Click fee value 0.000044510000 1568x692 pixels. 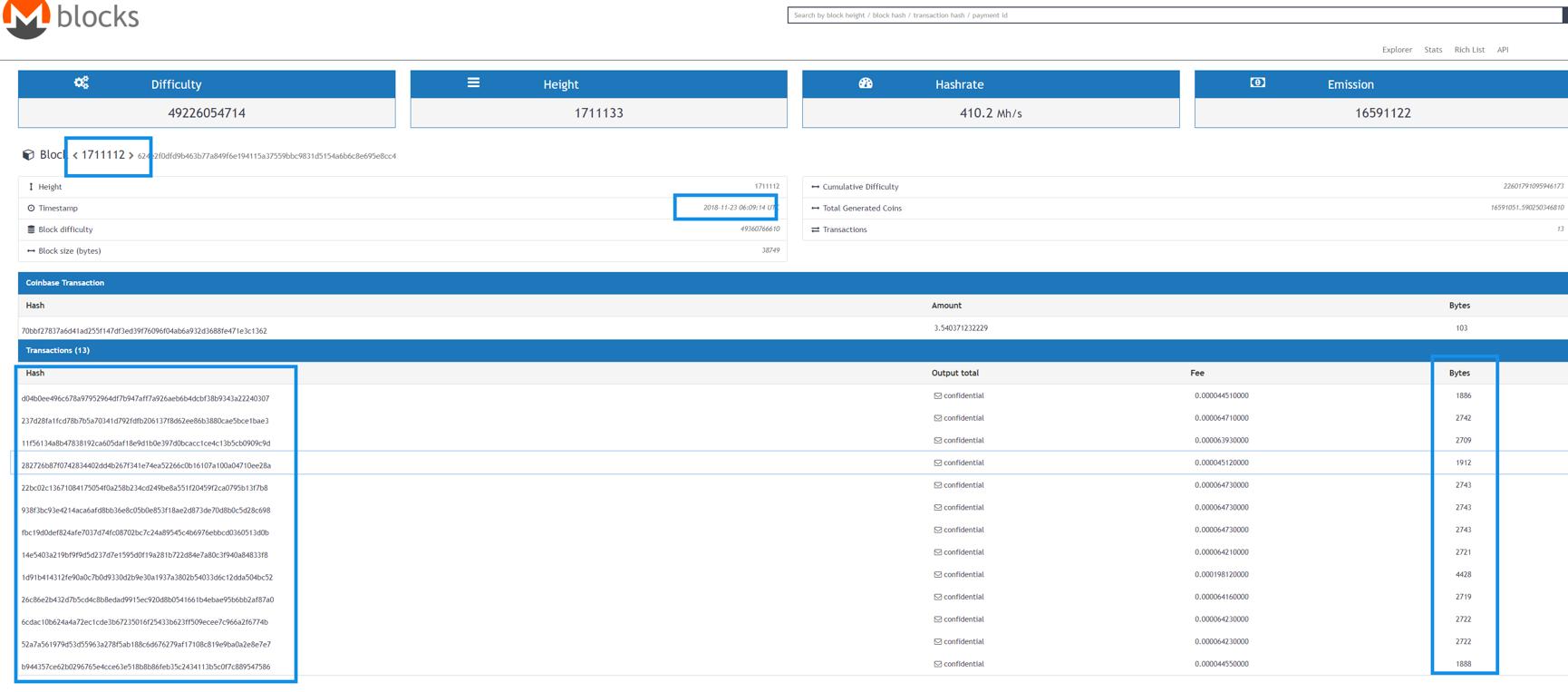click(x=1221, y=396)
